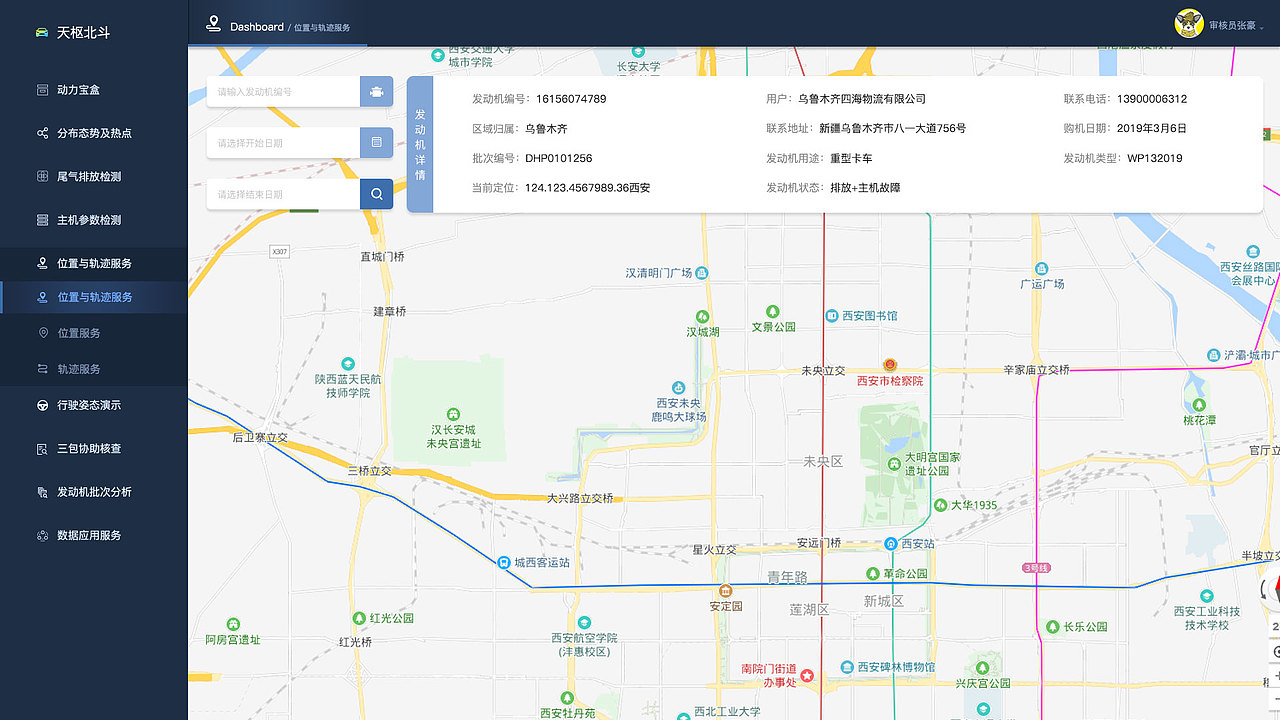Screen dimensions: 1280x720
Task: Collapse the 发动机详情 side tab
Action: tap(420, 144)
